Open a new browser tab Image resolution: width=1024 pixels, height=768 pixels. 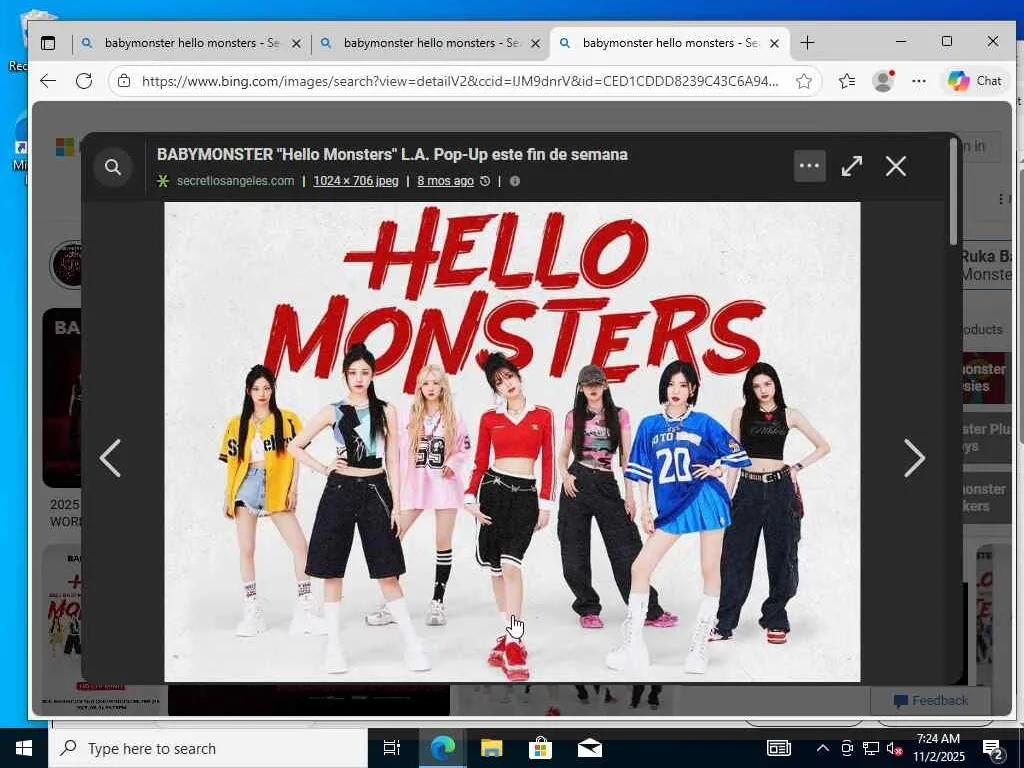(807, 43)
